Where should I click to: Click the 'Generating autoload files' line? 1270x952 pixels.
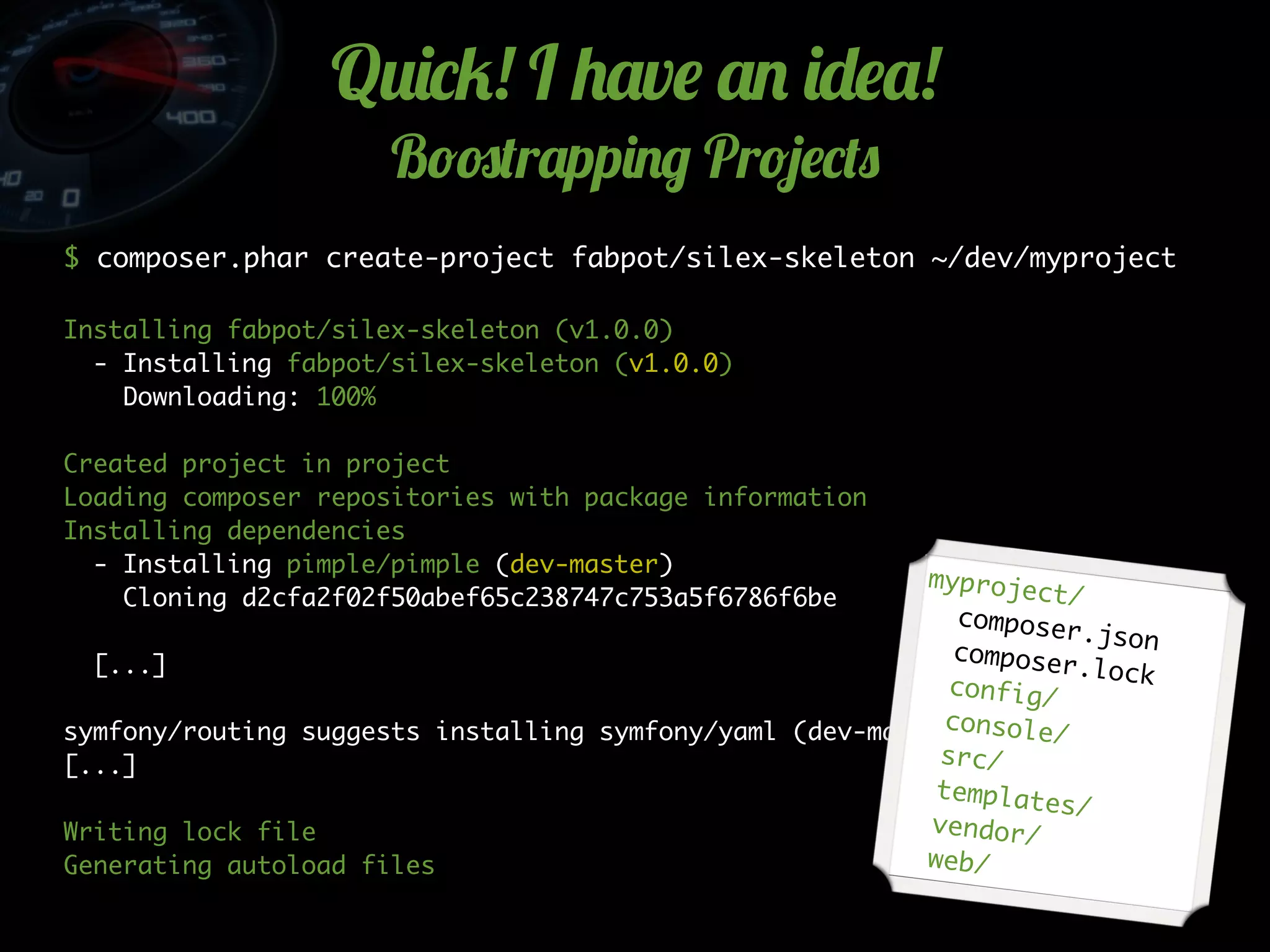tap(249, 866)
